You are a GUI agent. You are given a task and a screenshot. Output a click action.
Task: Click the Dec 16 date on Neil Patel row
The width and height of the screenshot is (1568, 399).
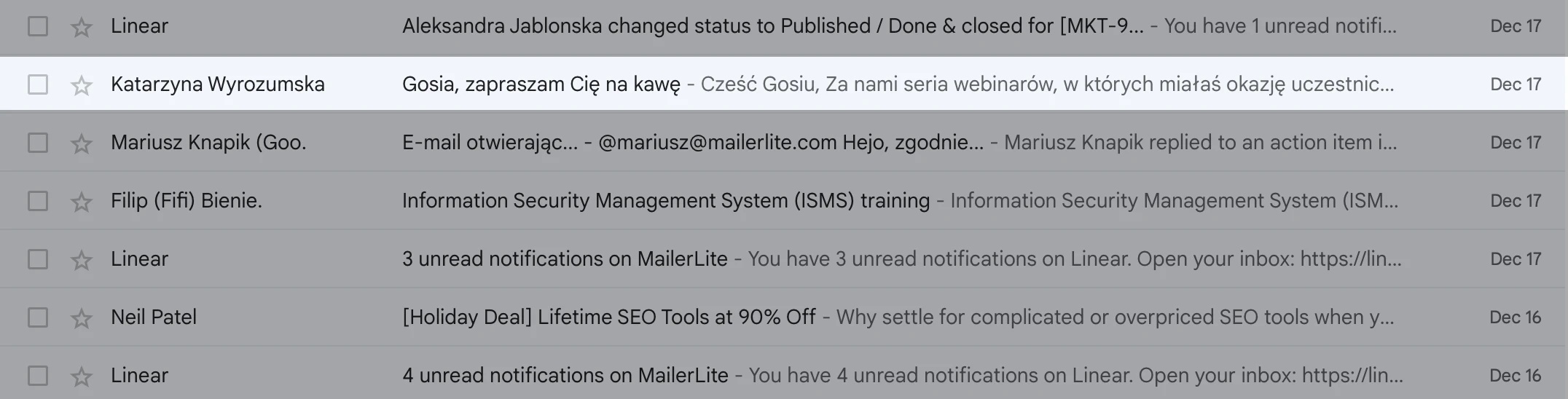[x=1515, y=317]
